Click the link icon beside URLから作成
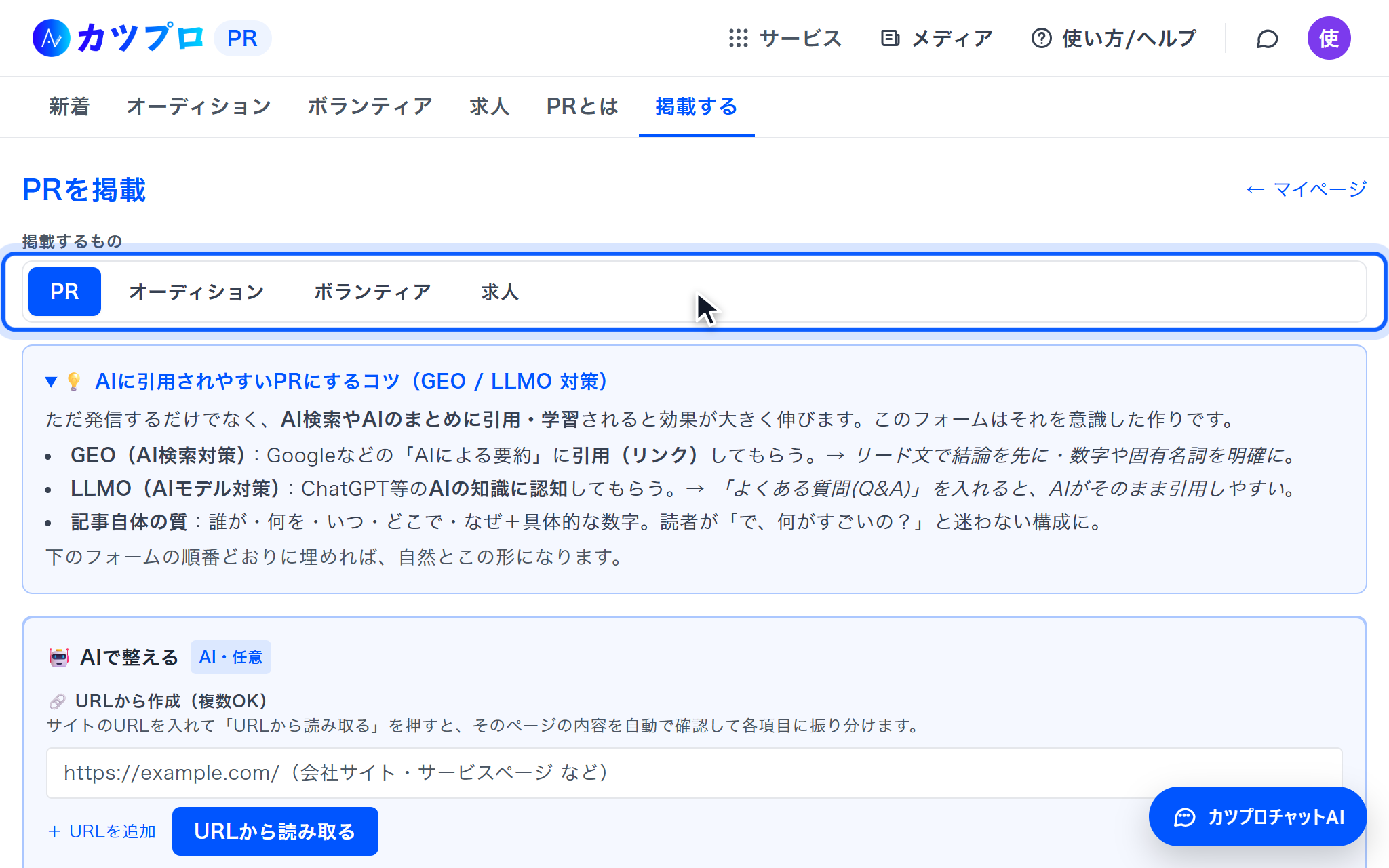This screenshot has height=868, width=1389. pyautogui.click(x=58, y=701)
